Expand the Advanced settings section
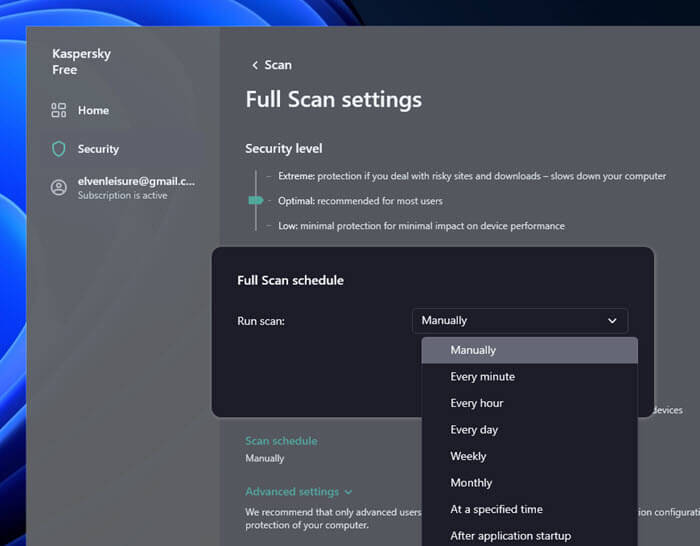The image size is (700, 546). pyautogui.click(x=298, y=492)
